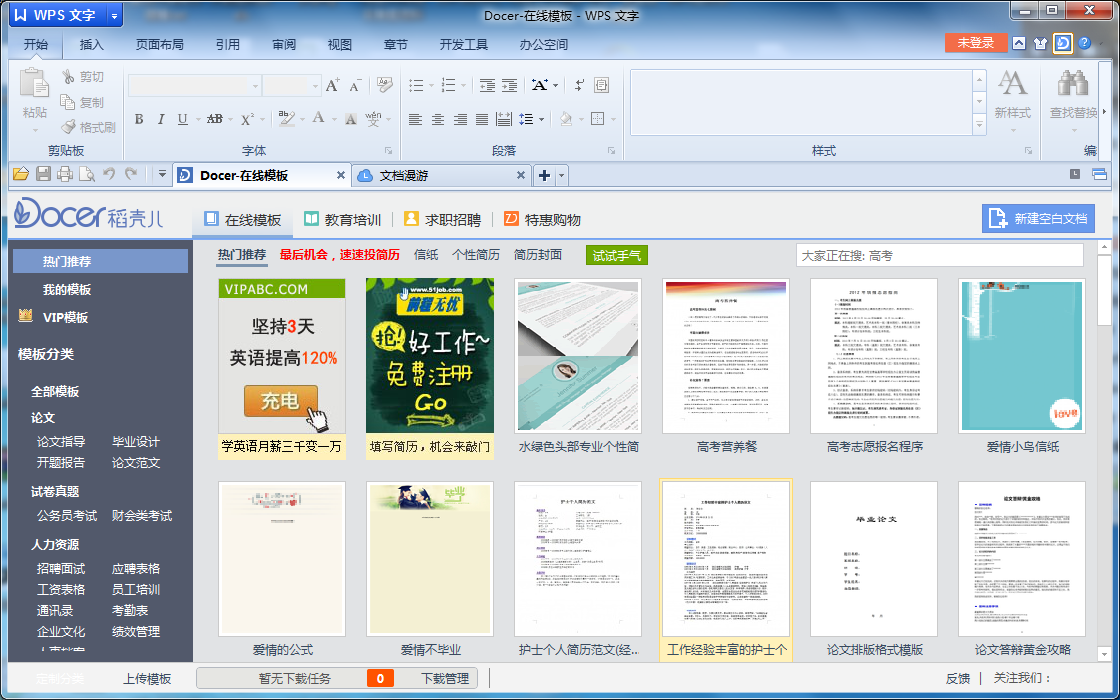Image resolution: width=1120 pixels, height=700 pixels.
Task: Open help via the blue question mark icon
Action: coord(1085,43)
